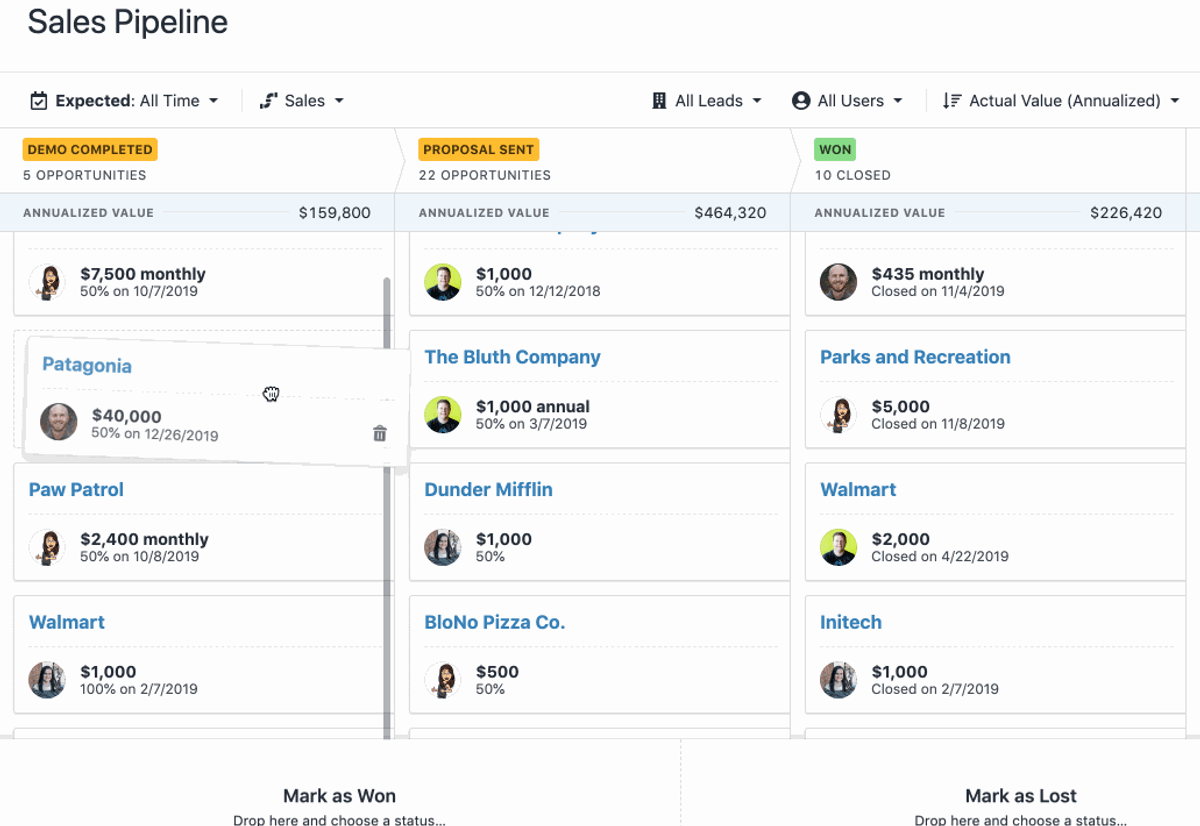Click the avatar on the $435 monthly card
The image size is (1200, 826).
click(839, 282)
